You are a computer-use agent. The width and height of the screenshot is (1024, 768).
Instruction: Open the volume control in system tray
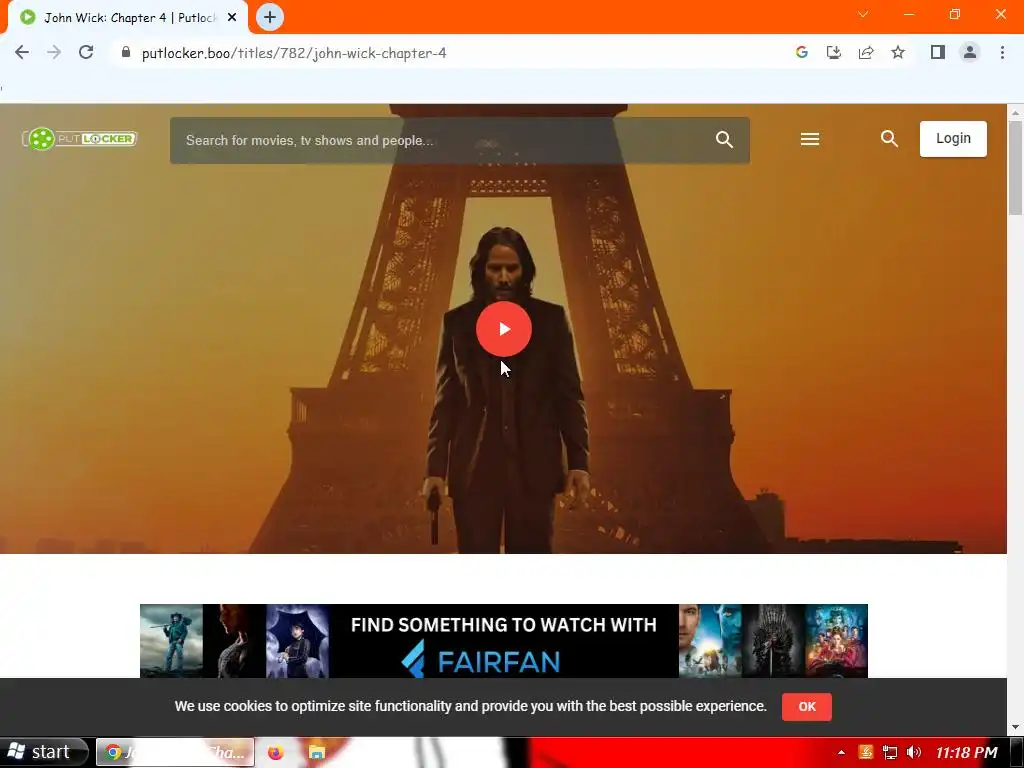(914, 752)
